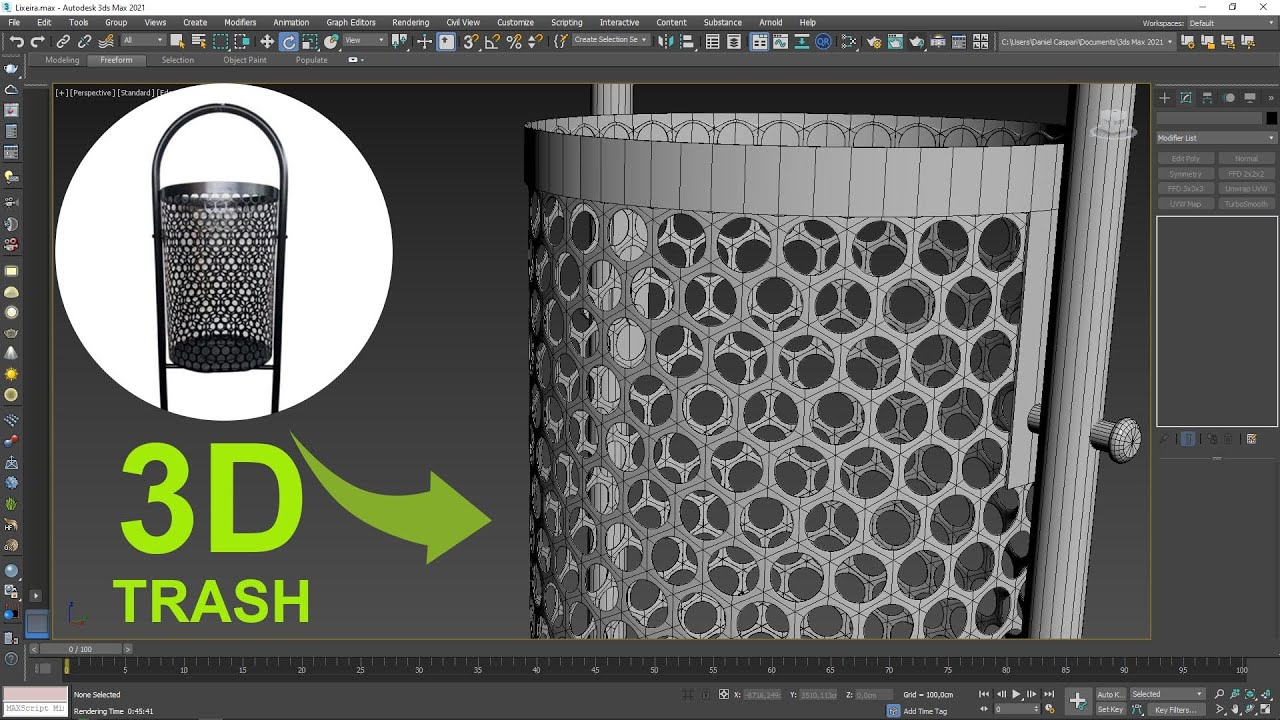1280x720 pixels.
Task: Activate the Select Object tool
Action: tap(178, 41)
